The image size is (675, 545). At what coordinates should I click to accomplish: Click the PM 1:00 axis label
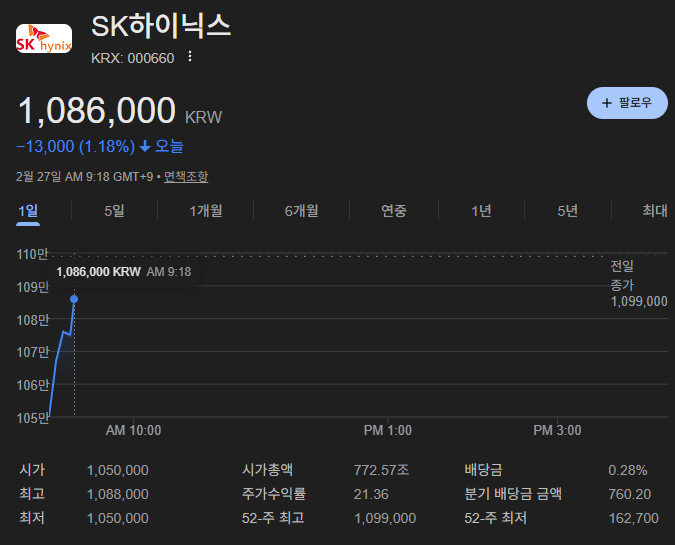click(x=388, y=430)
